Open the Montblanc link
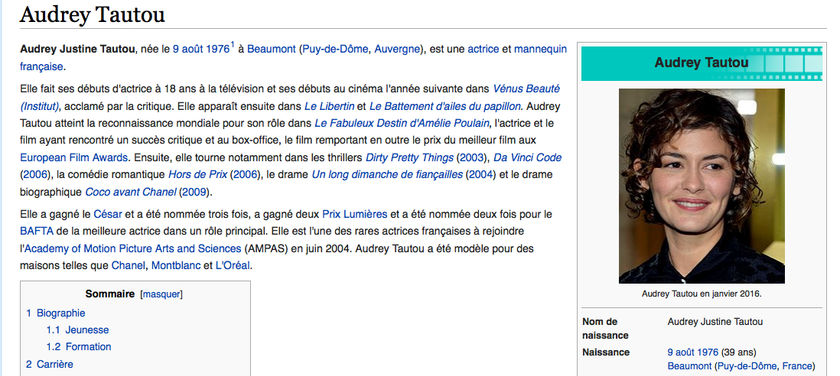 tap(176, 266)
